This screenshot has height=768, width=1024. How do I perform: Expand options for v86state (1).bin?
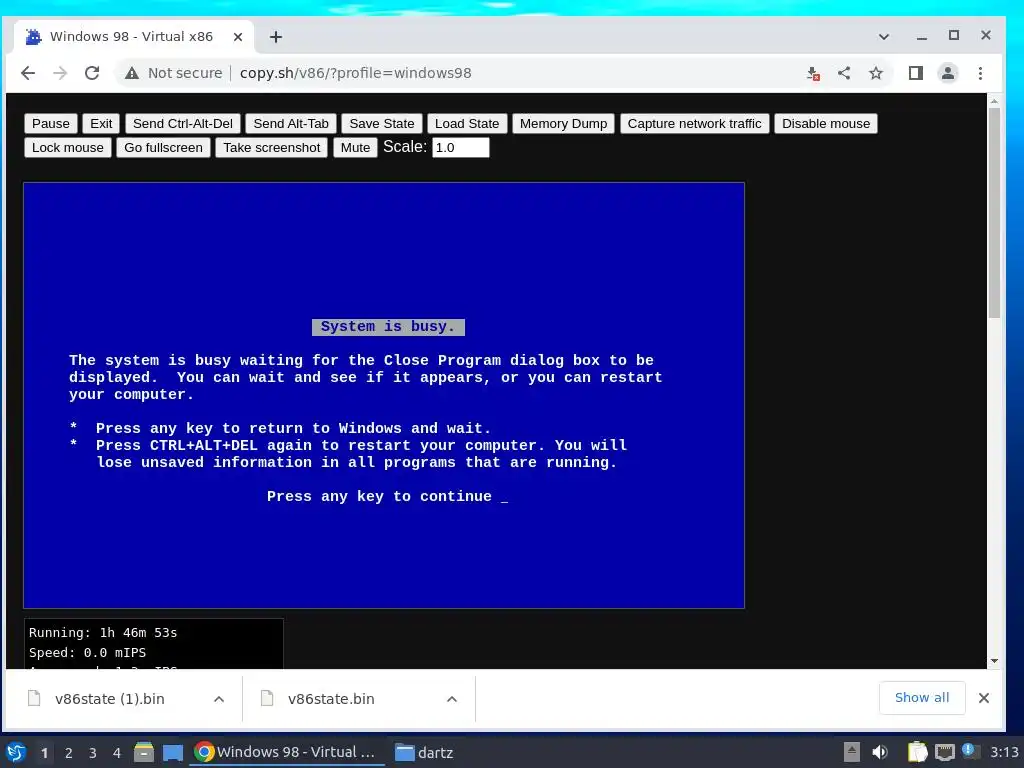tap(219, 699)
